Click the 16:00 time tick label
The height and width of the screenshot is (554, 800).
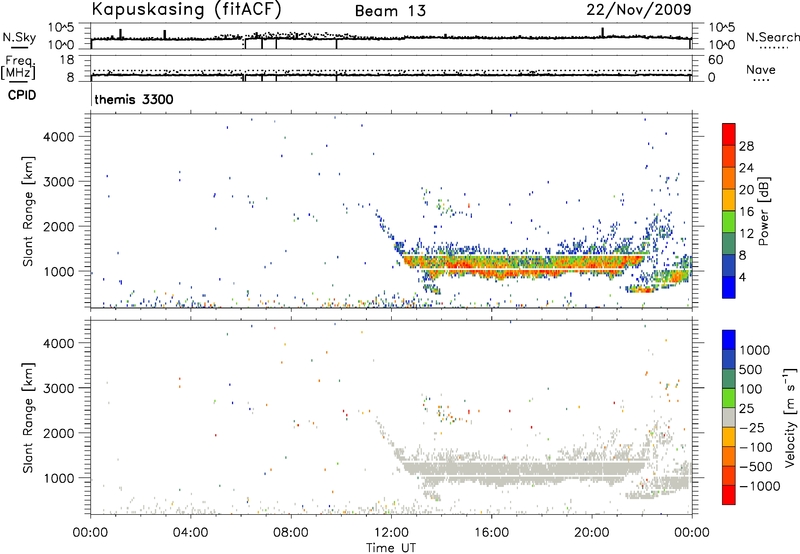coord(491,533)
